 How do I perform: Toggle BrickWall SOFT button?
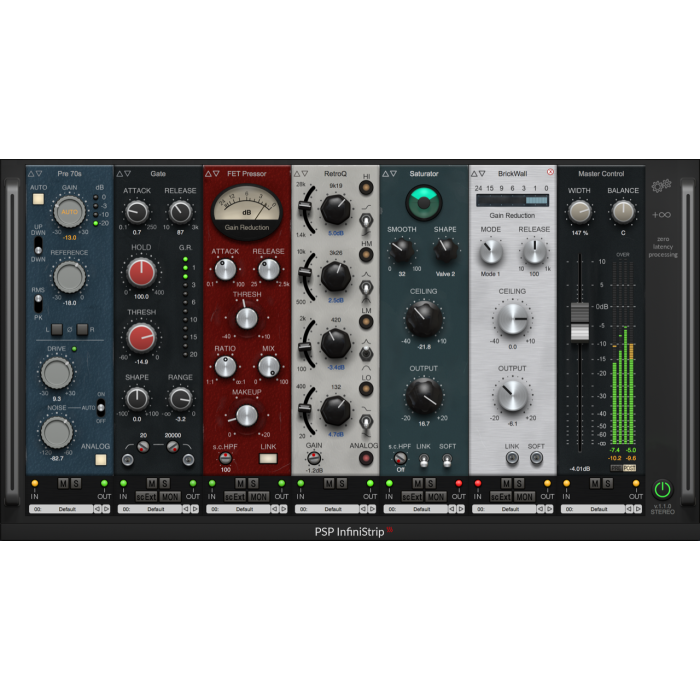[x=536, y=458]
